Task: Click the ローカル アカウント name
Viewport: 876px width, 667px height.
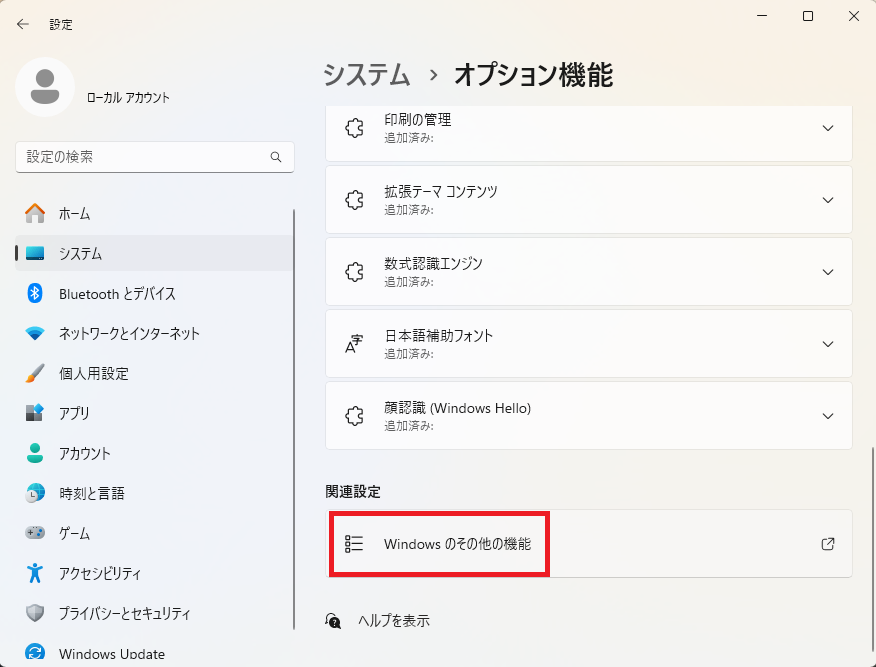Action: 128,97
